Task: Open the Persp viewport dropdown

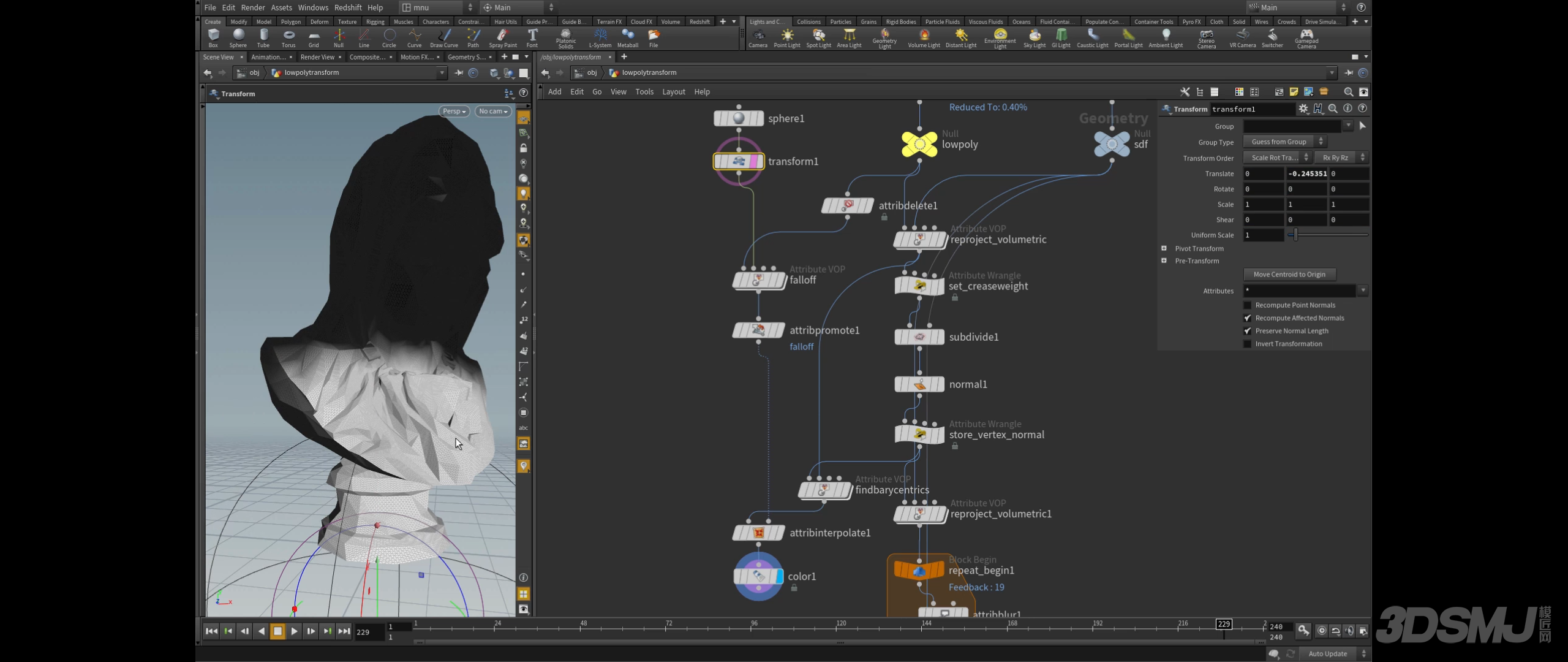Action: tap(454, 112)
